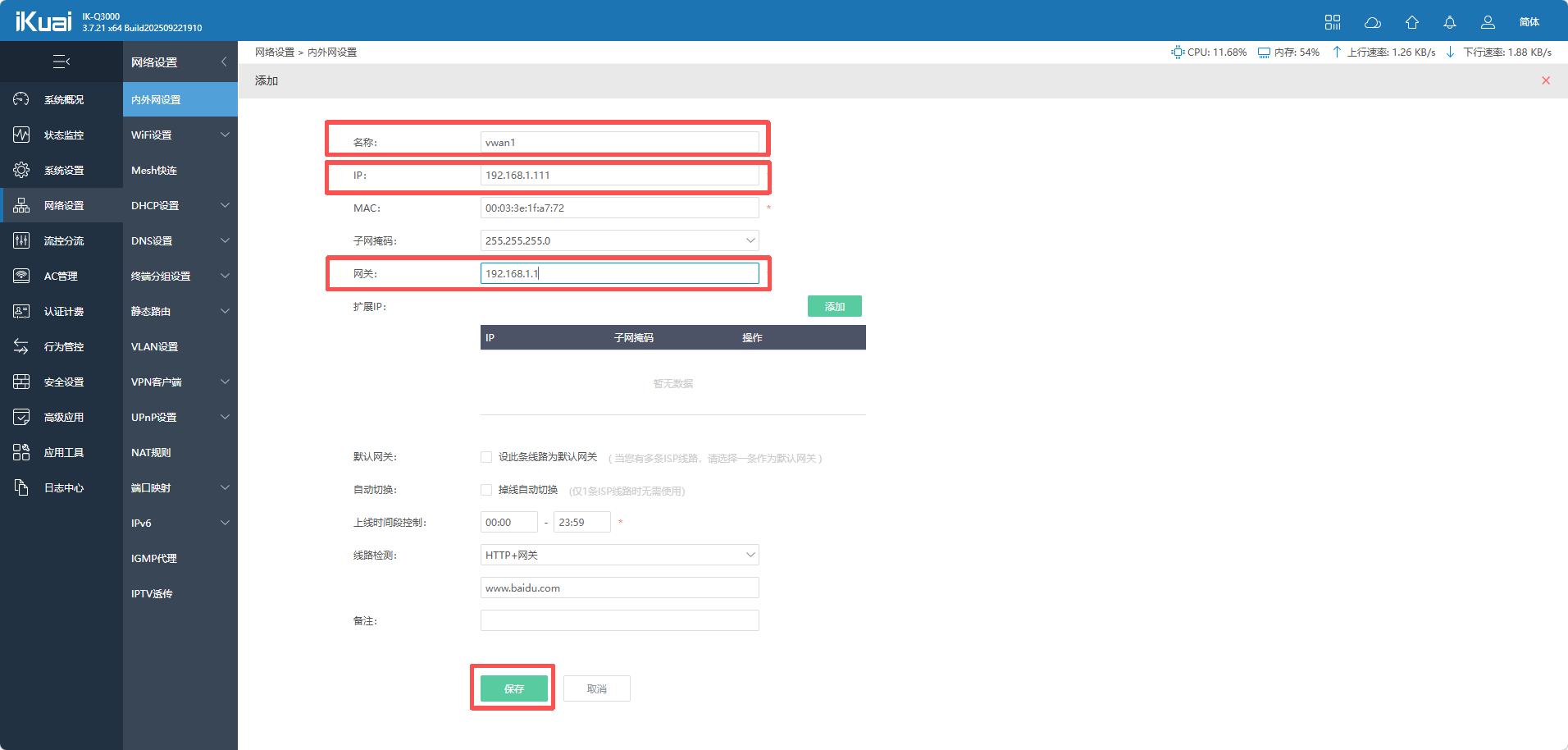Toggle 掉线自动切换 checkbox
This screenshot has width=1568, height=750.
pos(486,490)
